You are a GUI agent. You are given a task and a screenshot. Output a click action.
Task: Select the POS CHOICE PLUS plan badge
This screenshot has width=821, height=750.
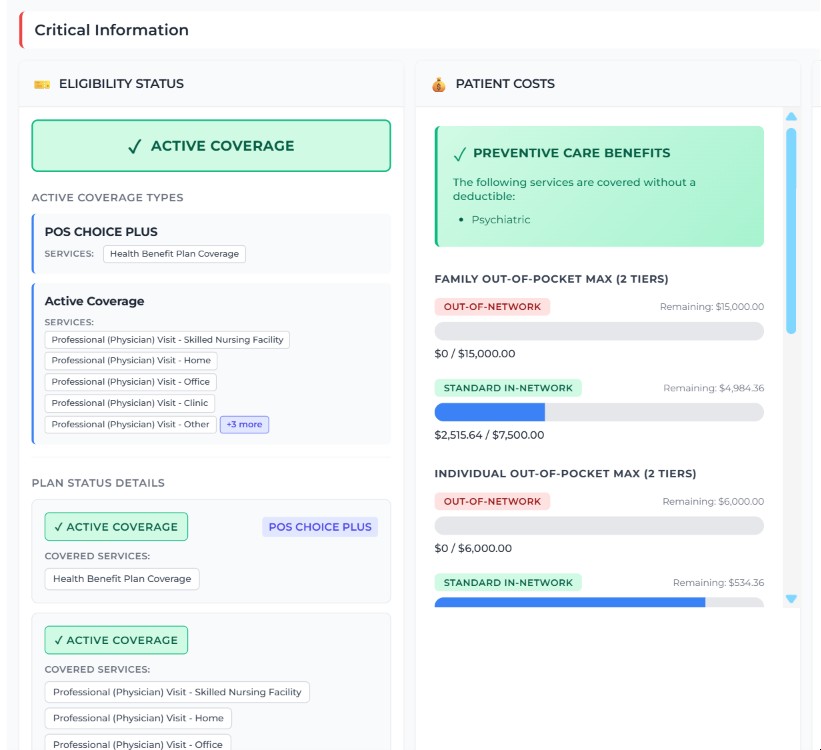pos(320,527)
